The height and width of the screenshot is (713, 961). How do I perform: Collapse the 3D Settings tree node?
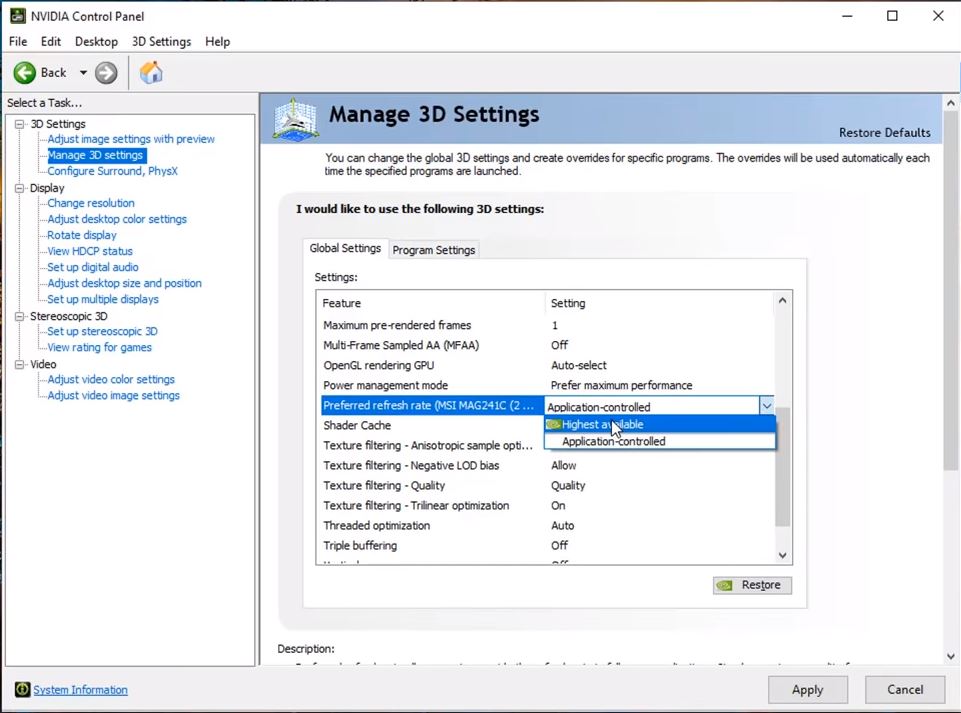pos(19,124)
